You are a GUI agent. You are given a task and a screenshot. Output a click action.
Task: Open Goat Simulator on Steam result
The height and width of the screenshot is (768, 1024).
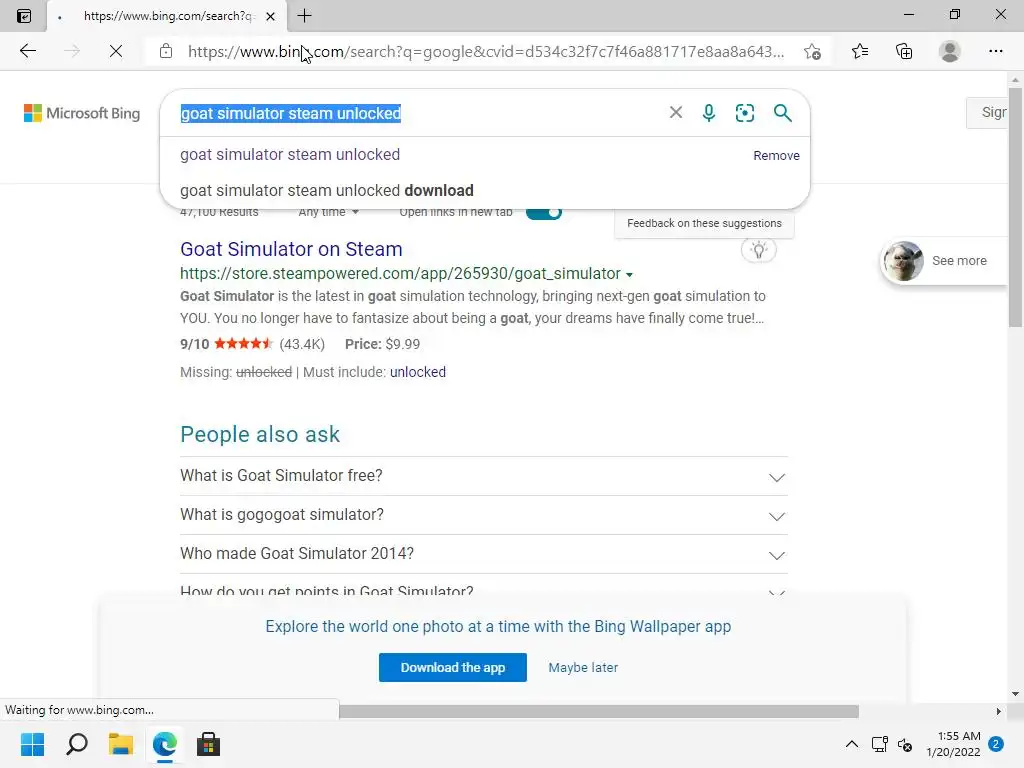pos(291,249)
